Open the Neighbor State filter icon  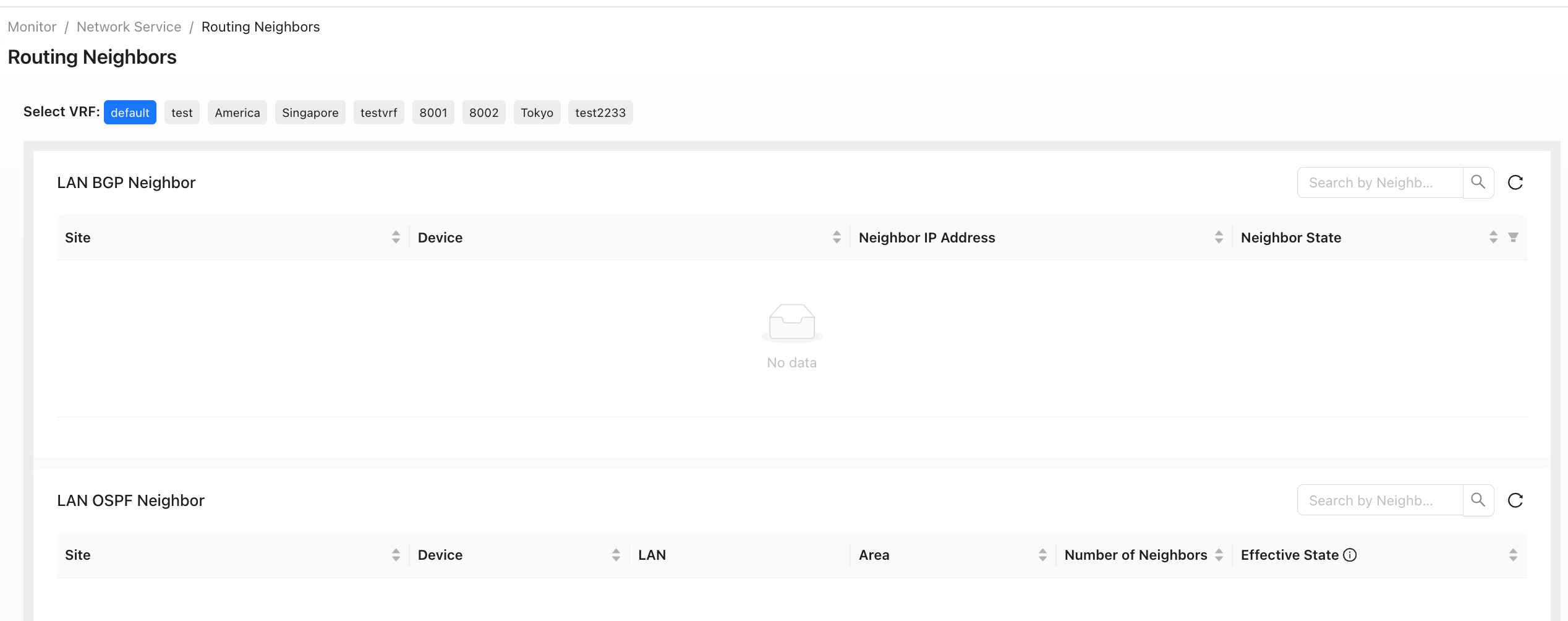click(x=1513, y=238)
